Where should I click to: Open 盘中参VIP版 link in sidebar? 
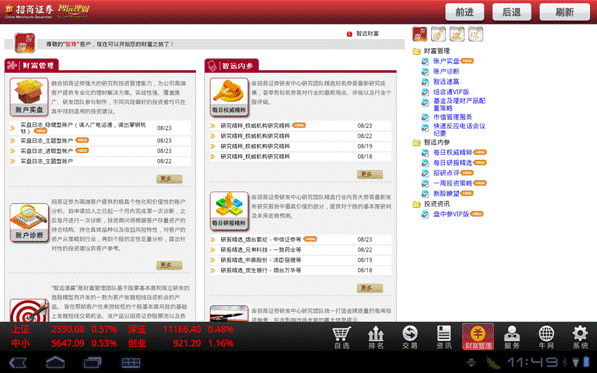tap(451, 214)
